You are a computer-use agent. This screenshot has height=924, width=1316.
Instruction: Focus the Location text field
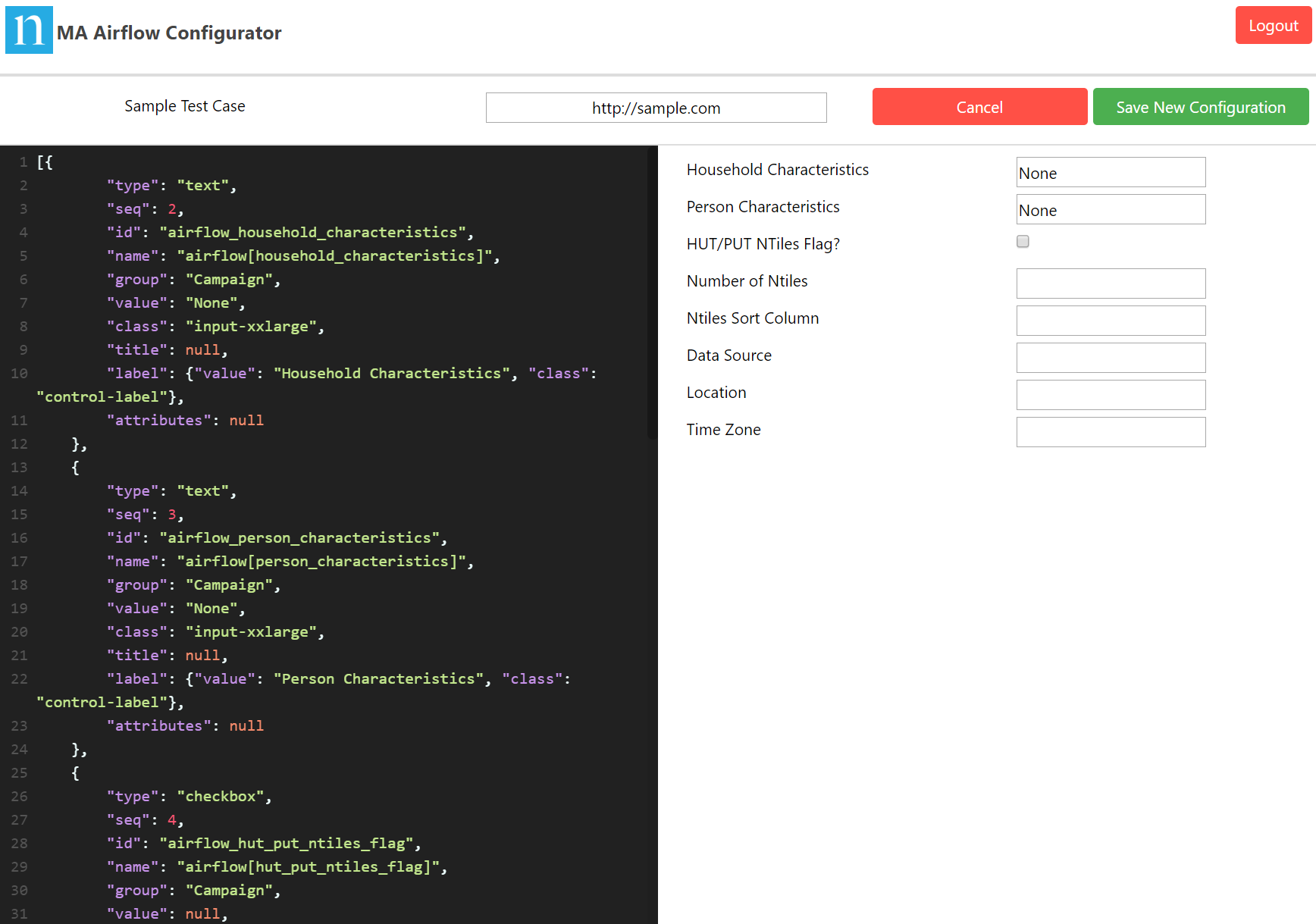coord(1110,395)
